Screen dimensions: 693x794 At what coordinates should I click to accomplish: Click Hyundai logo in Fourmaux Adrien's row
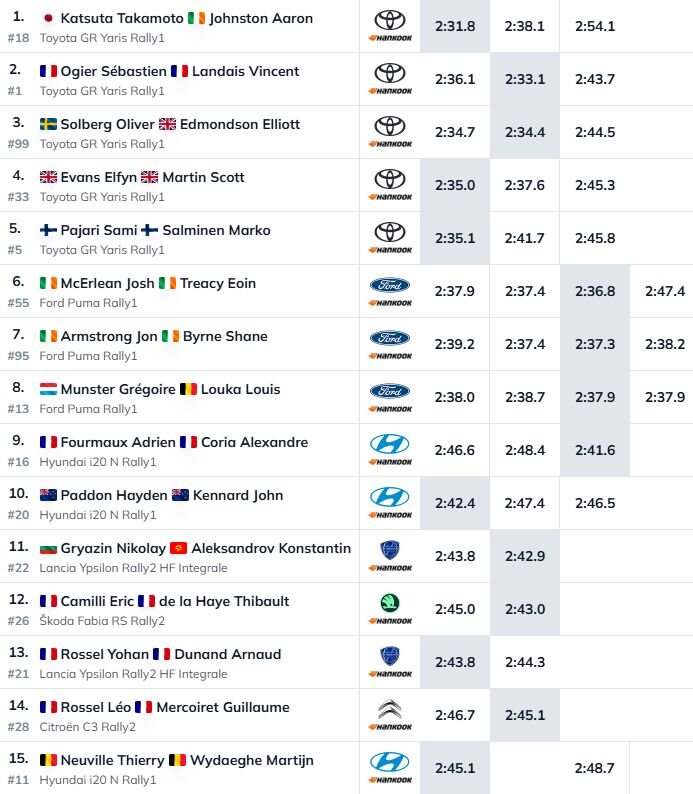click(389, 444)
